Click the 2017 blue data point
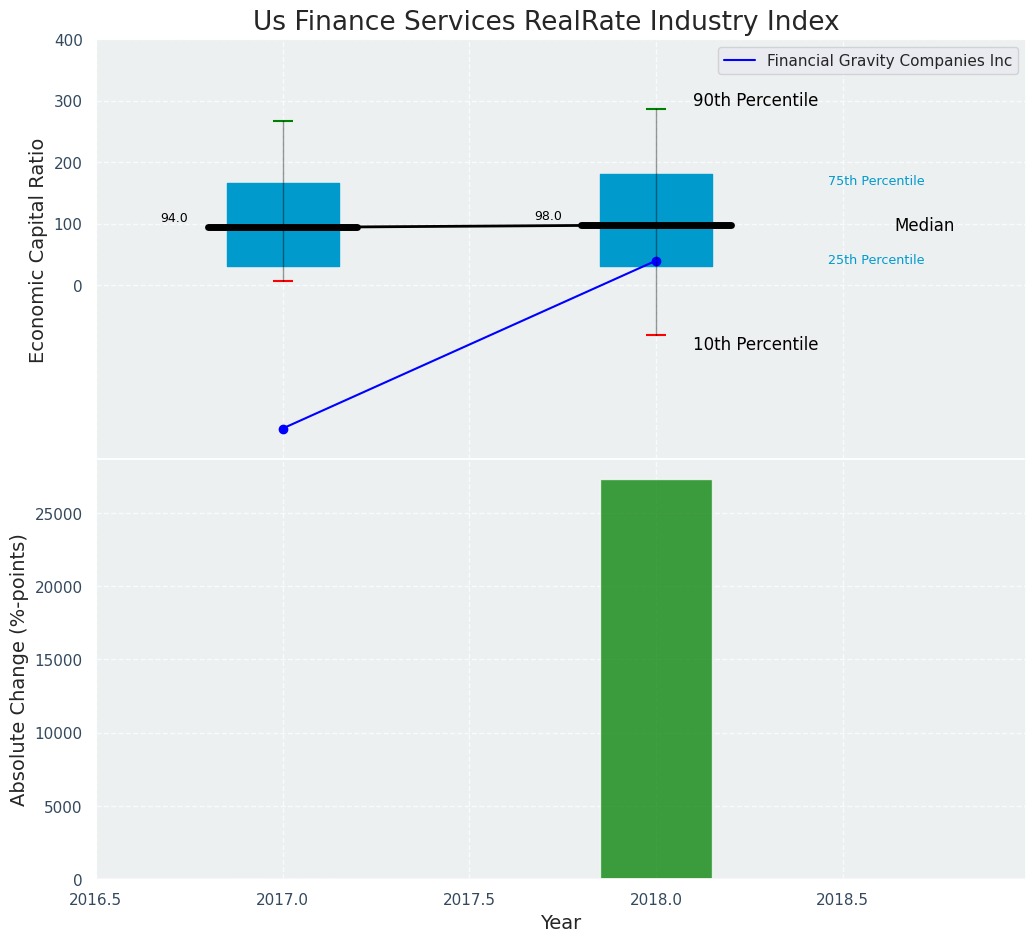 (x=283, y=429)
